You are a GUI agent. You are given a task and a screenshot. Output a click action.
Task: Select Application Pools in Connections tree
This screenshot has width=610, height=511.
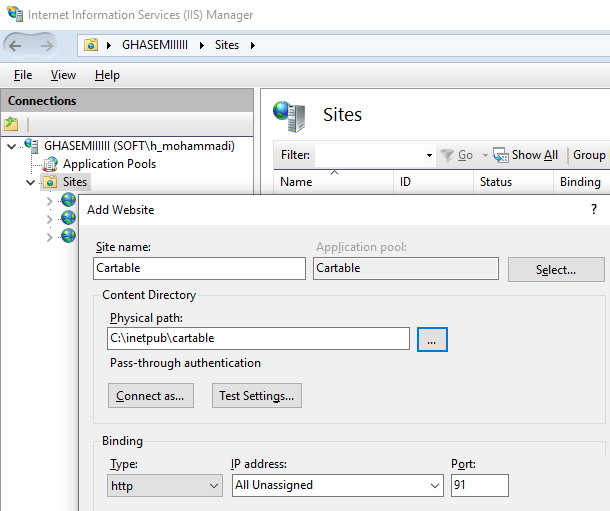[109, 164]
